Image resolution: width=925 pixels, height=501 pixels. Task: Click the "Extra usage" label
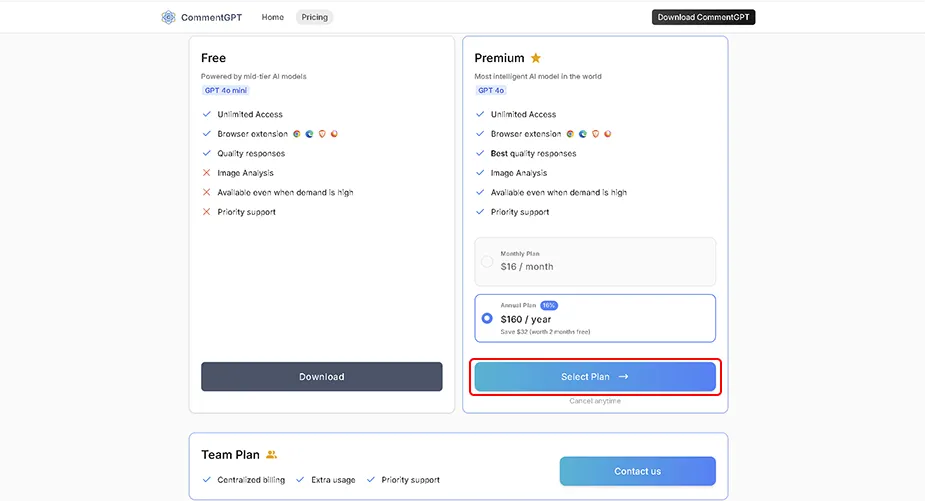333,480
